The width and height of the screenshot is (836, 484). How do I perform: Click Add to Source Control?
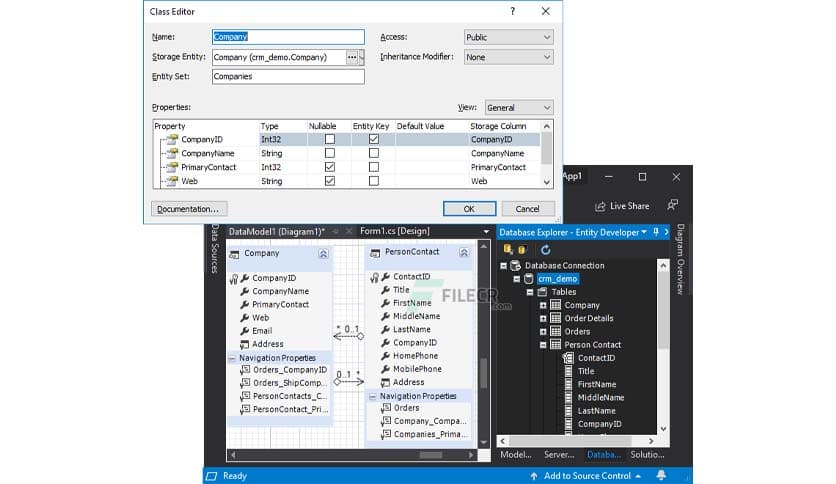pyautogui.click(x=586, y=475)
